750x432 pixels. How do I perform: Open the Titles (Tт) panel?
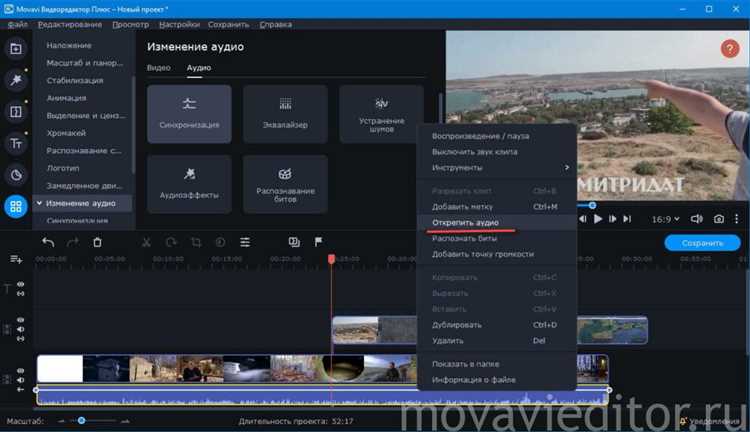coord(16,143)
